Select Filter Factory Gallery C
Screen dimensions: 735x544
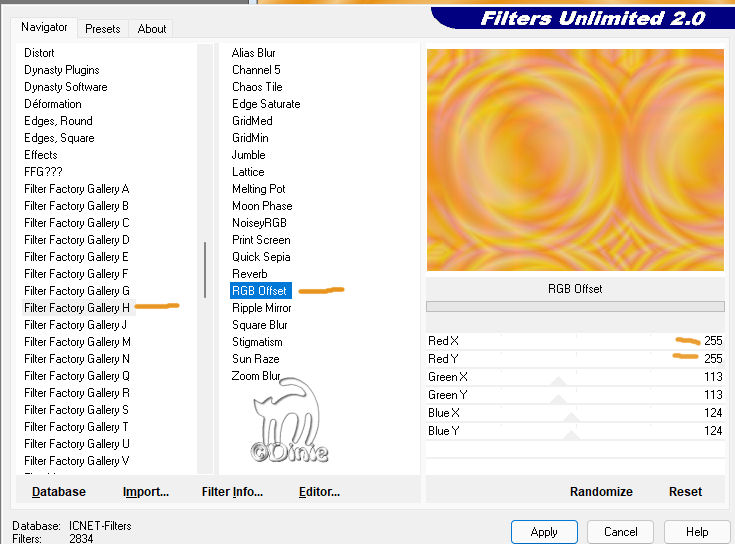click(x=76, y=223)
